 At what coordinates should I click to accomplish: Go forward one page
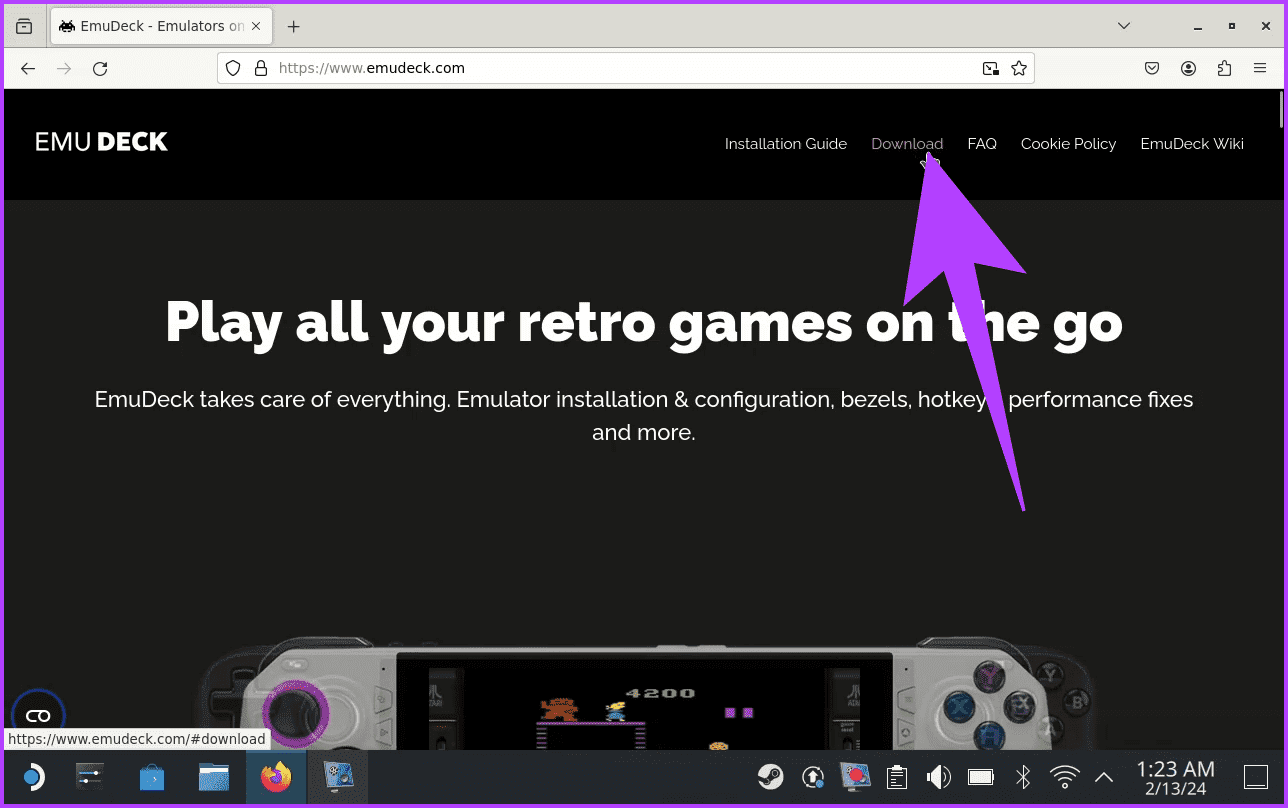point(64,69)
